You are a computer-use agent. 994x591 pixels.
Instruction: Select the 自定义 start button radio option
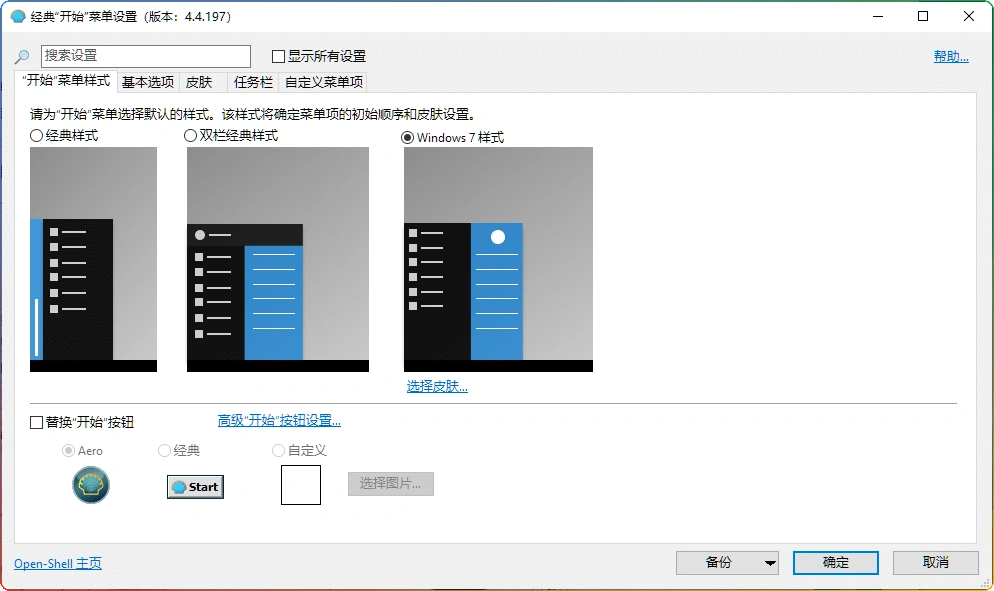[x=277, y=450]
